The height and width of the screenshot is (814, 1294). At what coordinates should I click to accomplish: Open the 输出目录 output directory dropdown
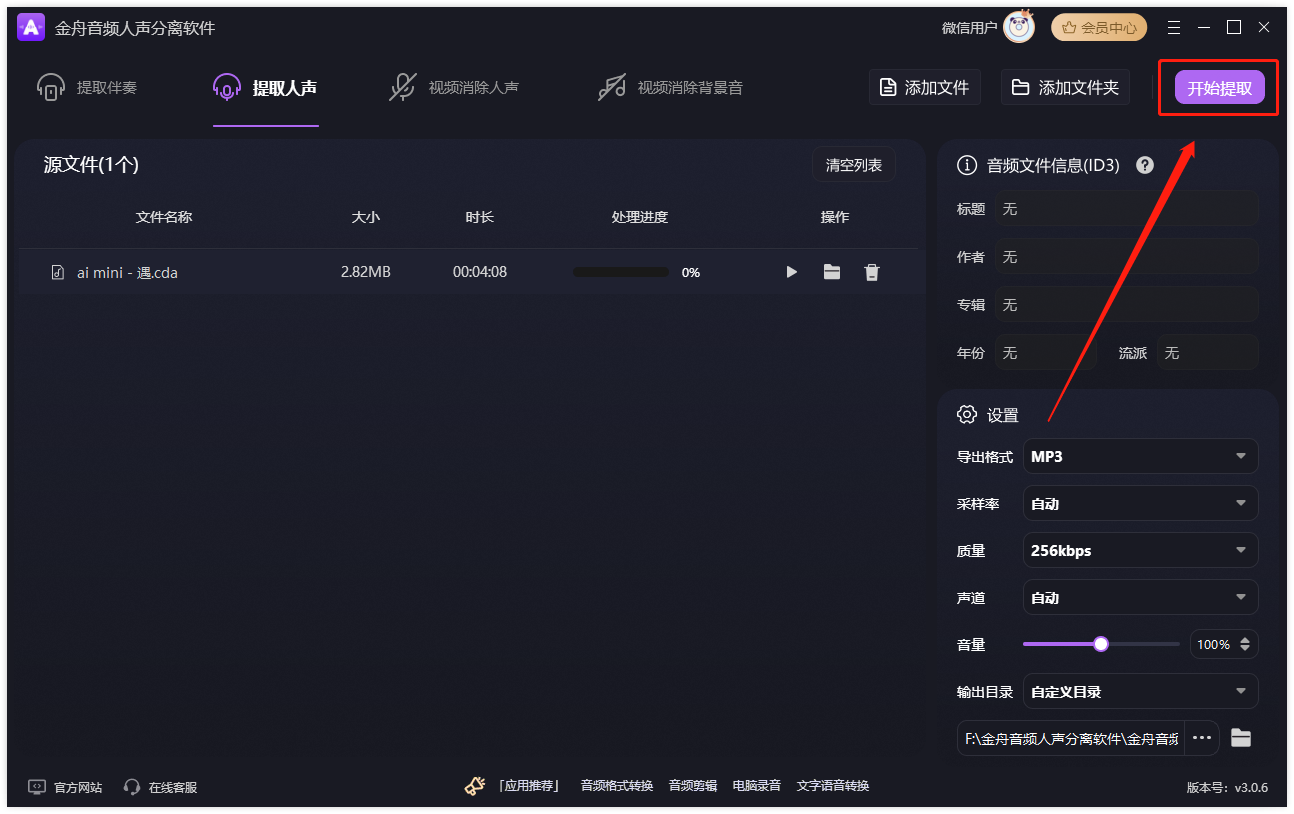coord(1139,691)
